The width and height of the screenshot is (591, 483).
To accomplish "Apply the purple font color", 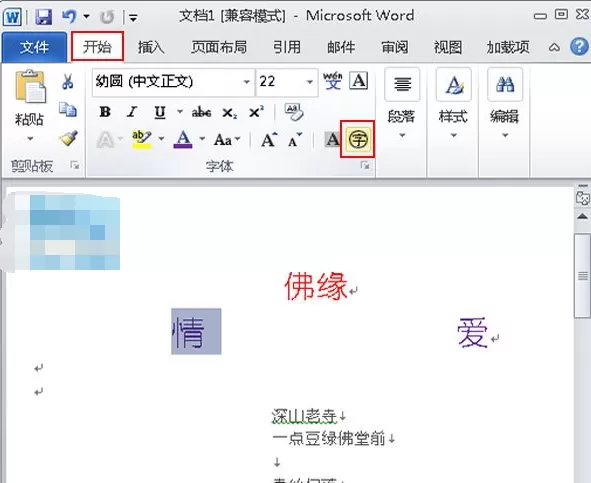I will point(183,140).
